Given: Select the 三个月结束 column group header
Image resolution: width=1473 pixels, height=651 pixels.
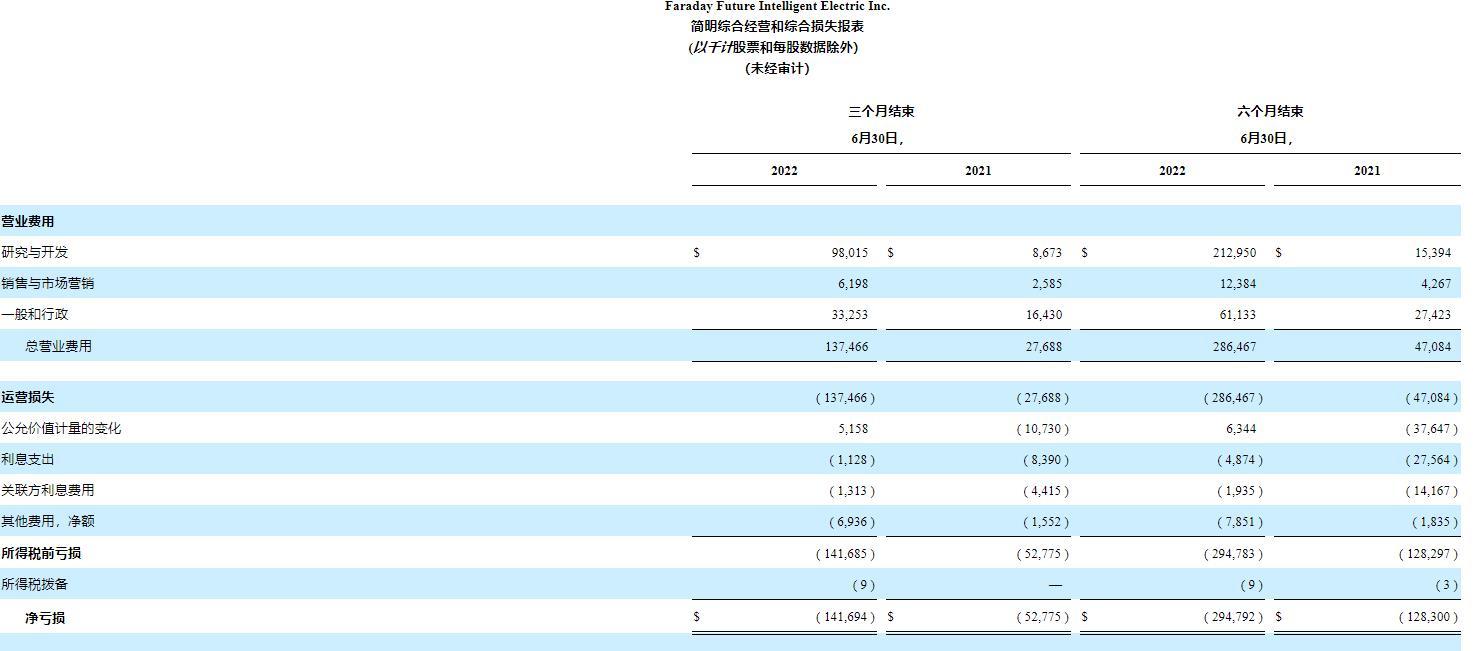Looking at the screenshot, I should point(881,112).
